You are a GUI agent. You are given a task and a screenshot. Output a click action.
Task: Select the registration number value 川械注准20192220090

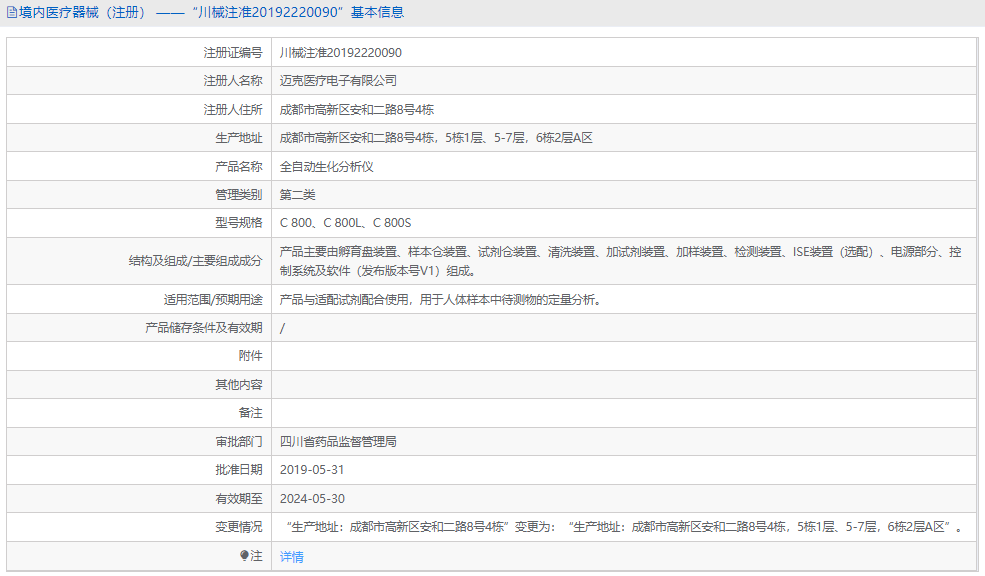tap(340, 53)
